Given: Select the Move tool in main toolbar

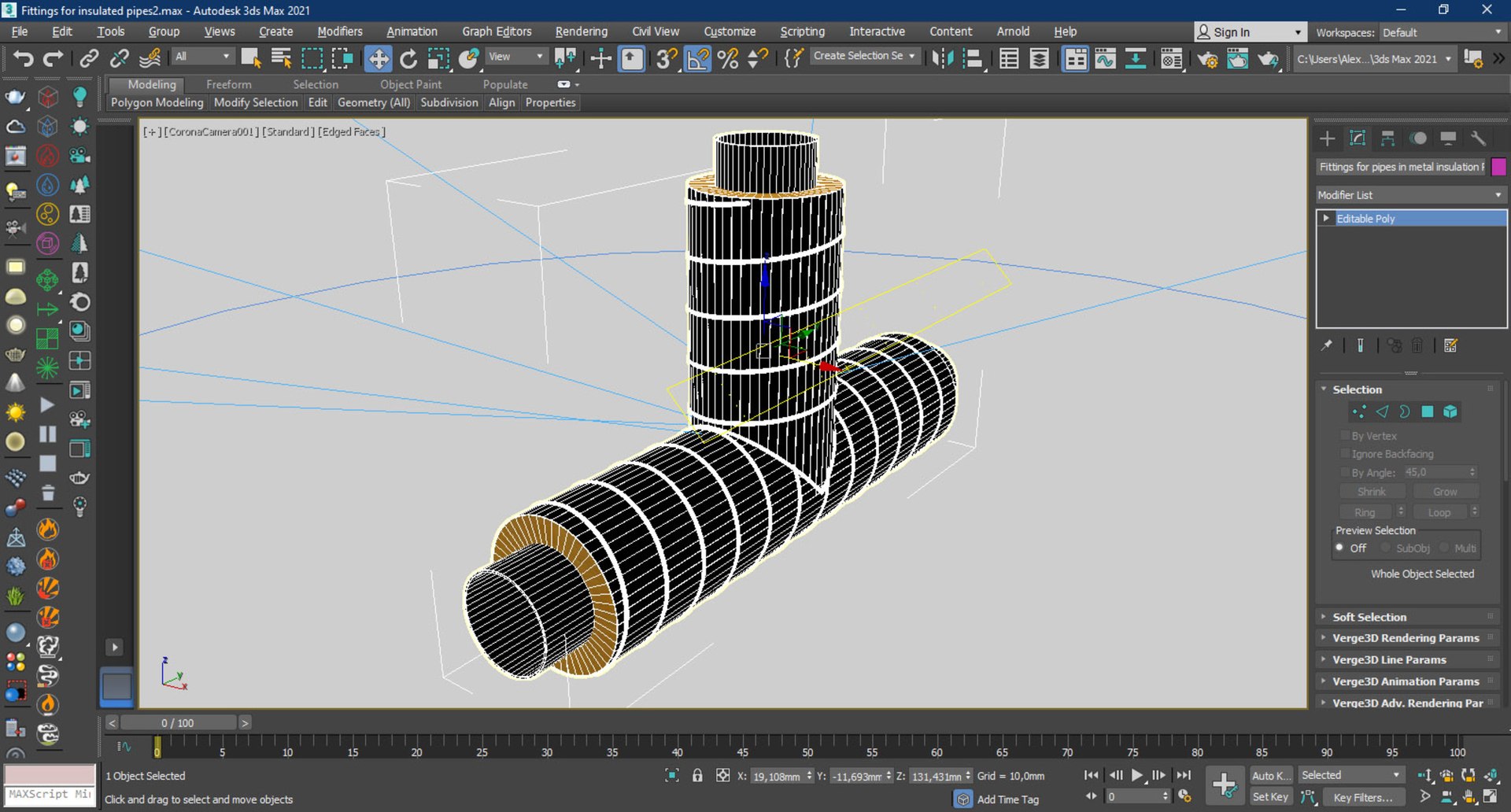Looking at the screenshot, I should point(379,59).
